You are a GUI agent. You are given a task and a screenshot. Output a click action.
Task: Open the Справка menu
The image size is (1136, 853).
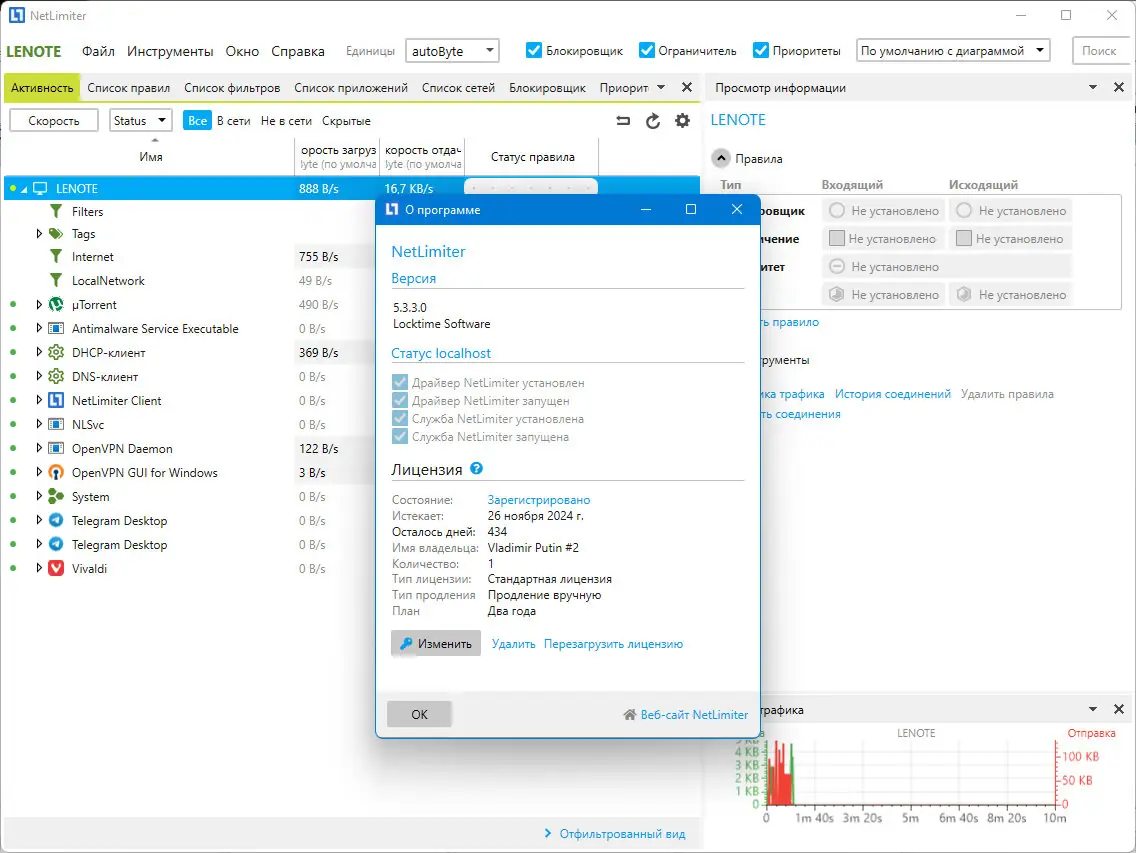pos(298,51)
